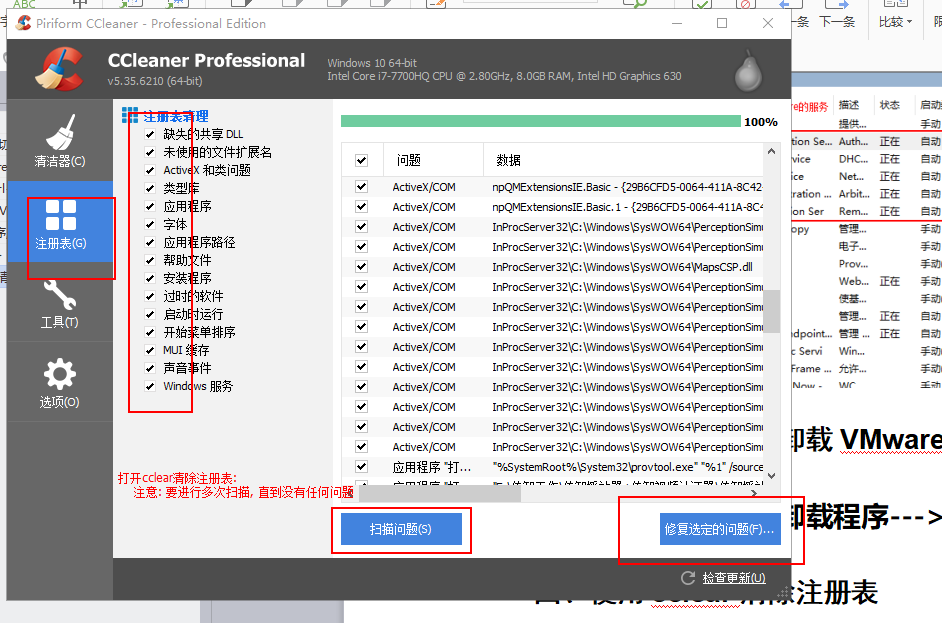942x623 pixels.
Task: Select the DHC... service row in background
Action: [865, 159]
